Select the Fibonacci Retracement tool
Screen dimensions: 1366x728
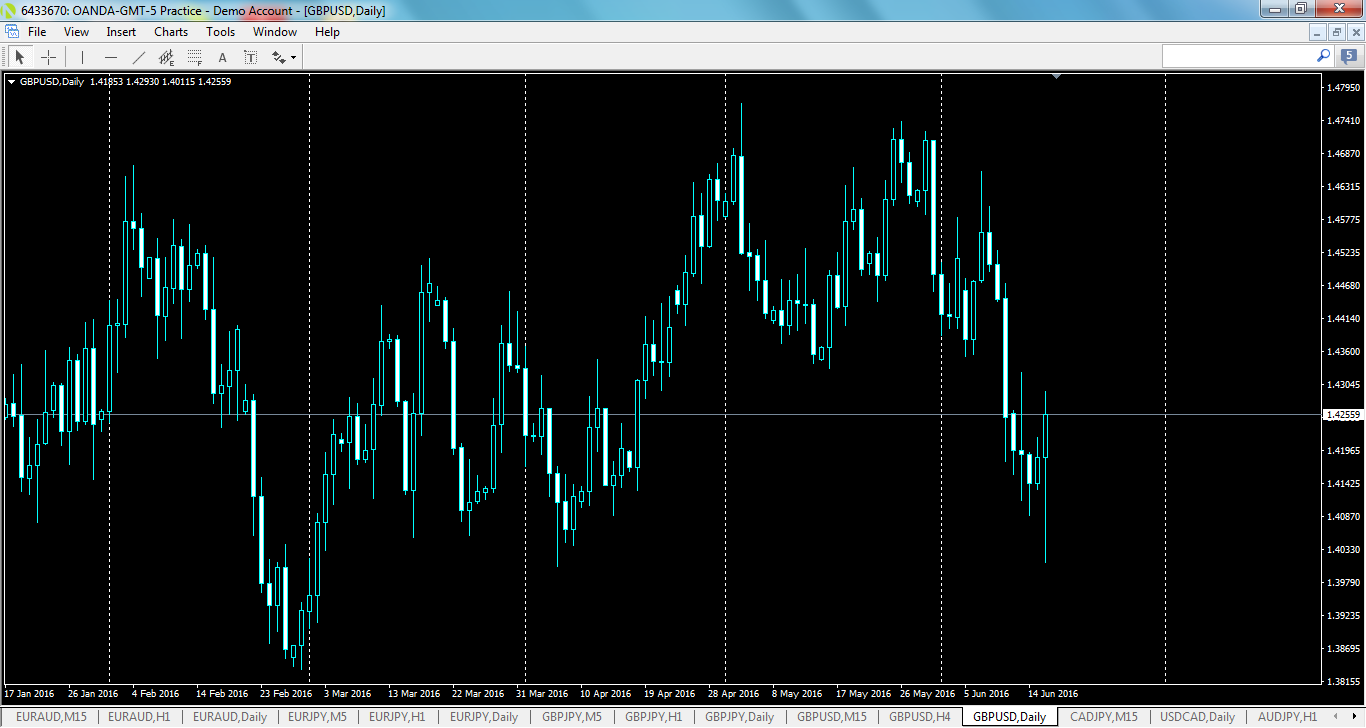click(x=194, y=56)
